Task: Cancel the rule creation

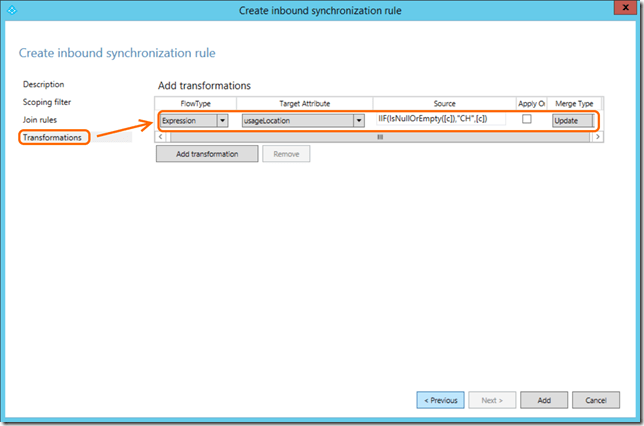Action: point(595,400)
